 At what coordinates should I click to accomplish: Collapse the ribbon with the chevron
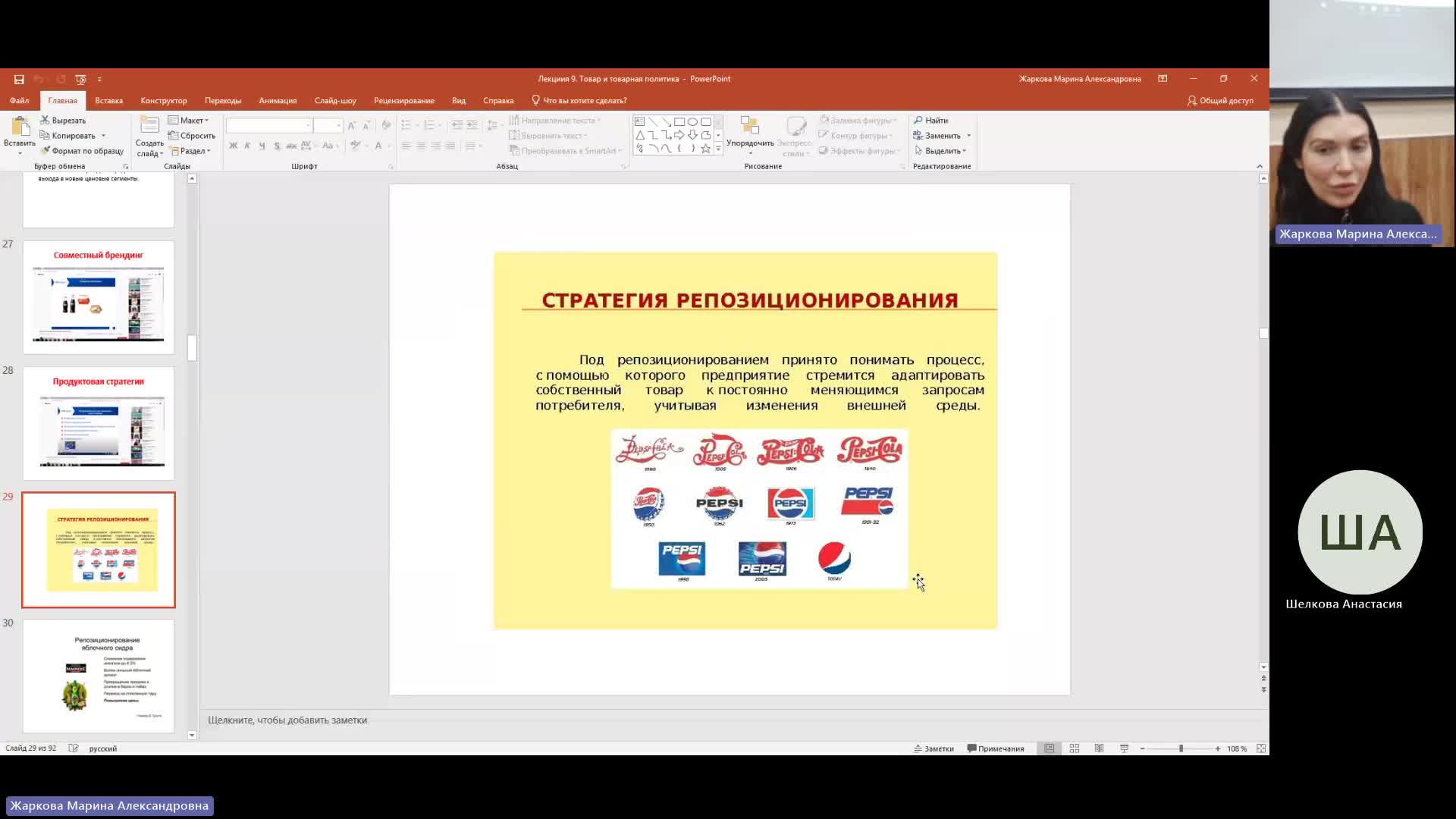tap(1260, 166)
